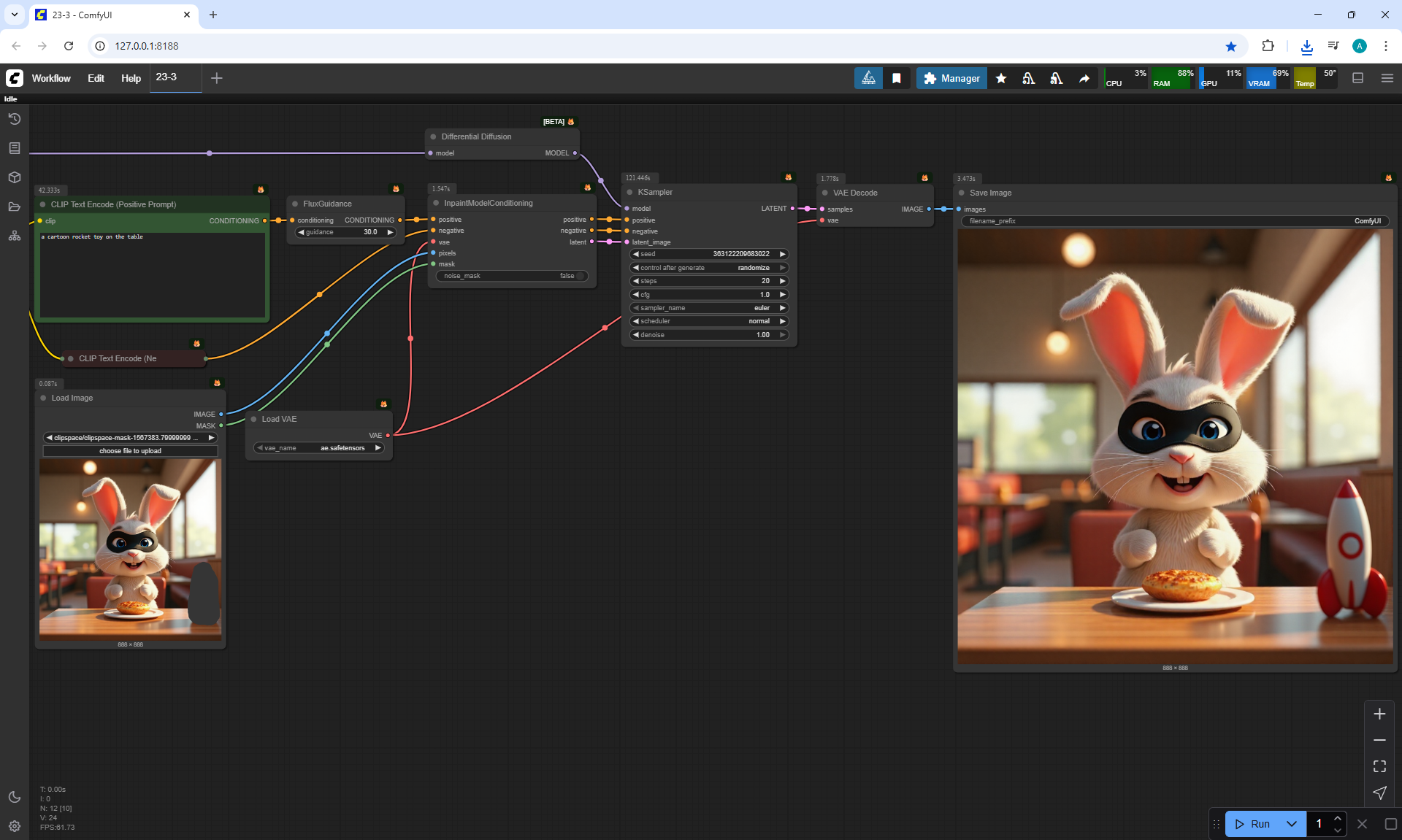Click the Manager button
1402x840 pixels.
tap(951, 78)
